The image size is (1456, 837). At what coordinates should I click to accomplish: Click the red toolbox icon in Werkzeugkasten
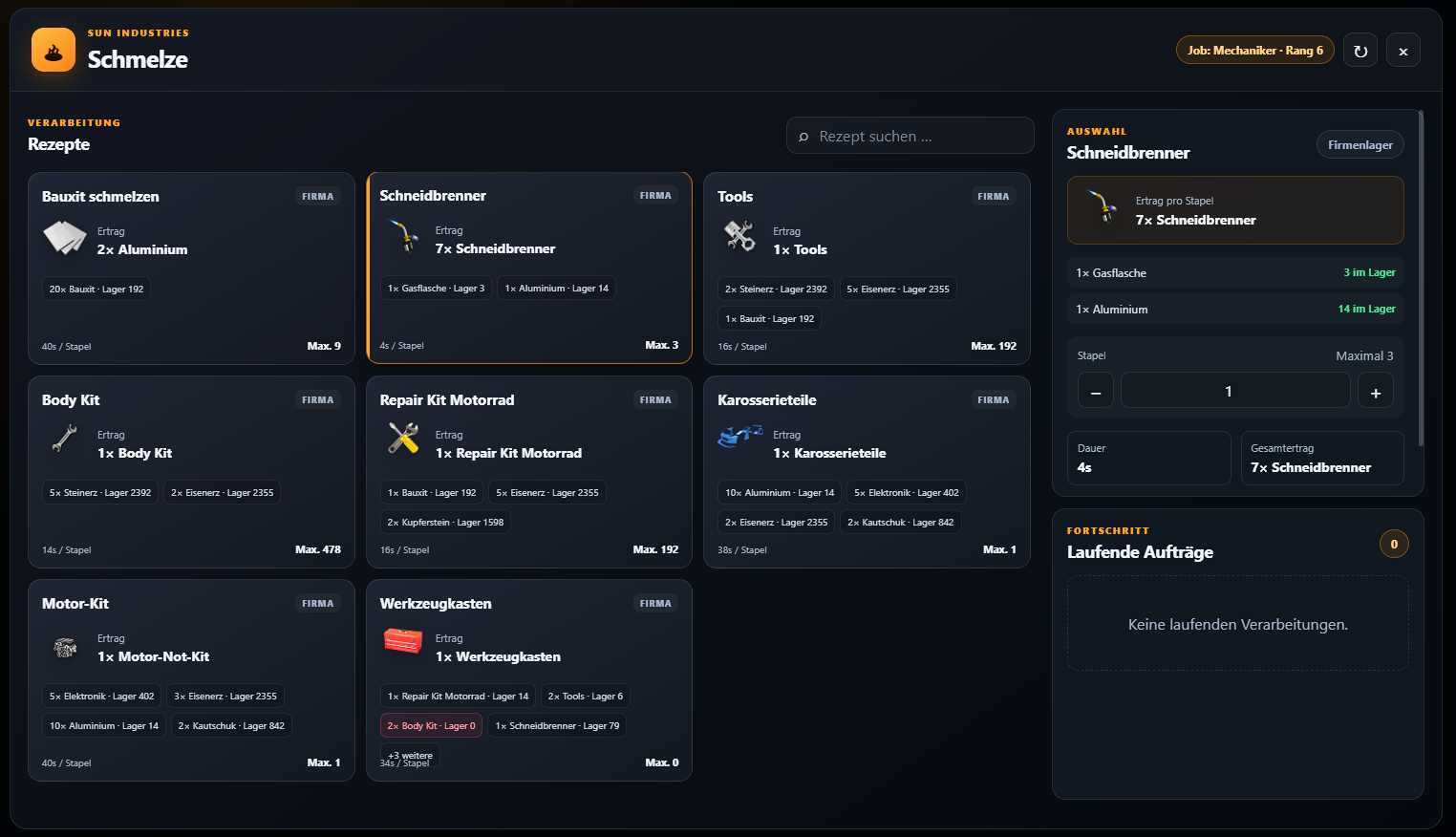[403, 641]
